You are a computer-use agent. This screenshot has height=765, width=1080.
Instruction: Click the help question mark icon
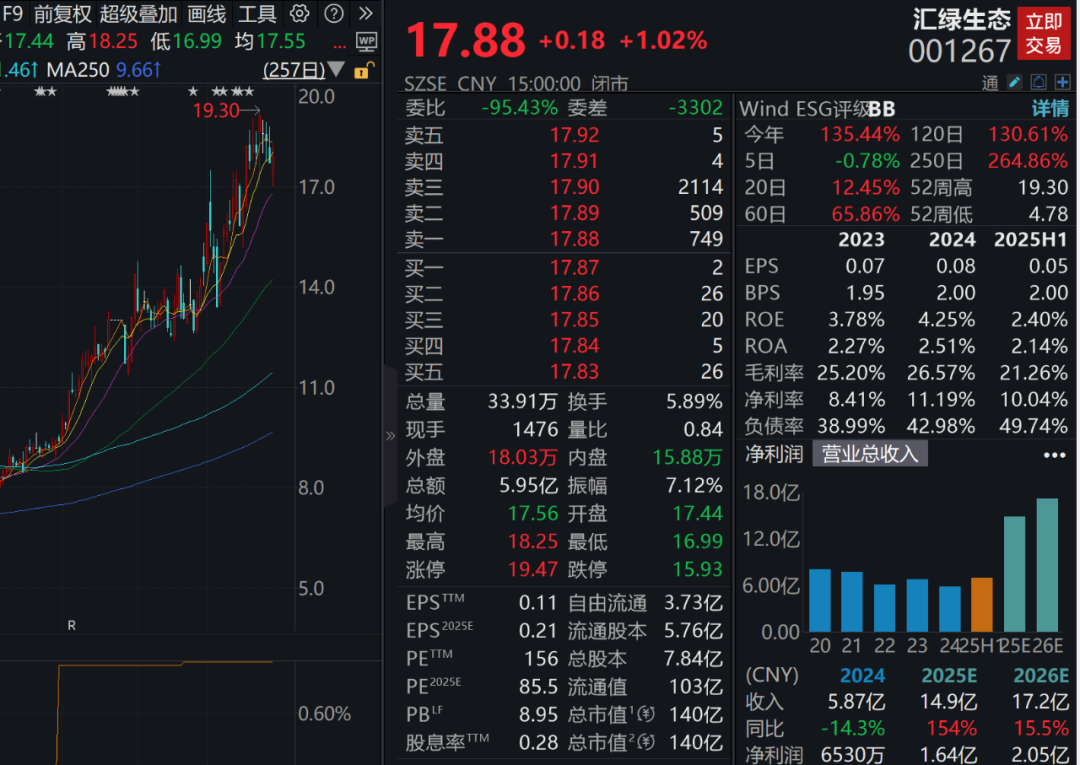334,14
